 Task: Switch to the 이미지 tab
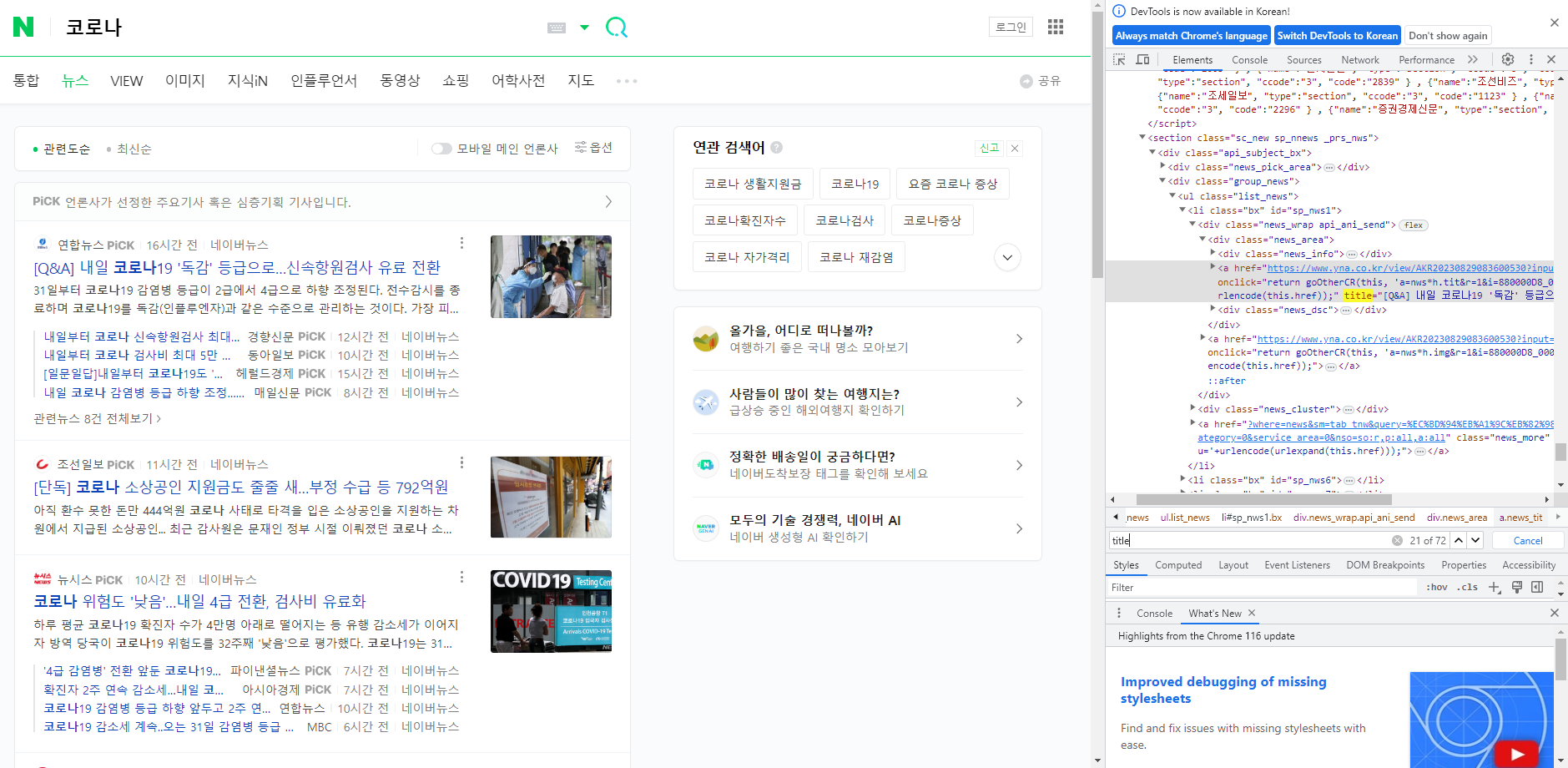pyautogui.click(x=185, y=80)
